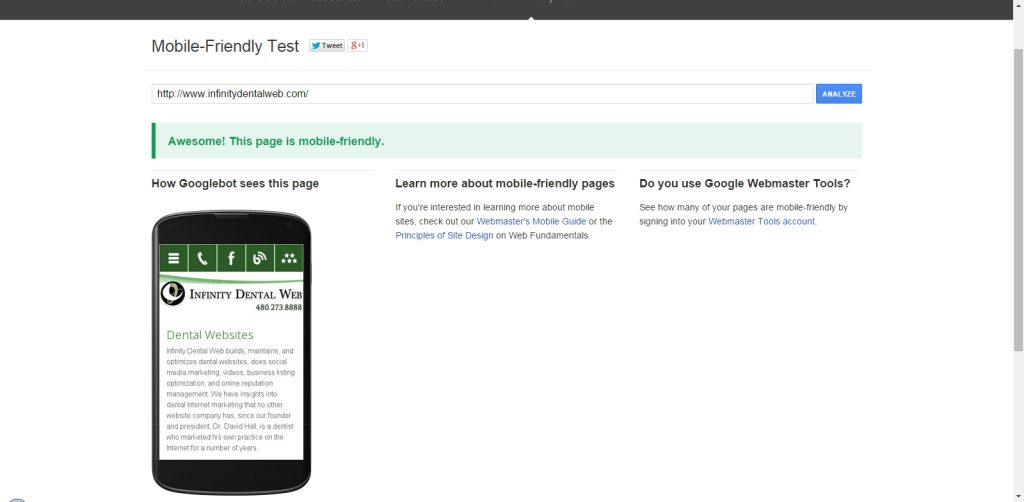Viewport: 1024px width, 502px height.
Task: Click the 'How Googlebot sees this page' heading
Action: point(235,183)
